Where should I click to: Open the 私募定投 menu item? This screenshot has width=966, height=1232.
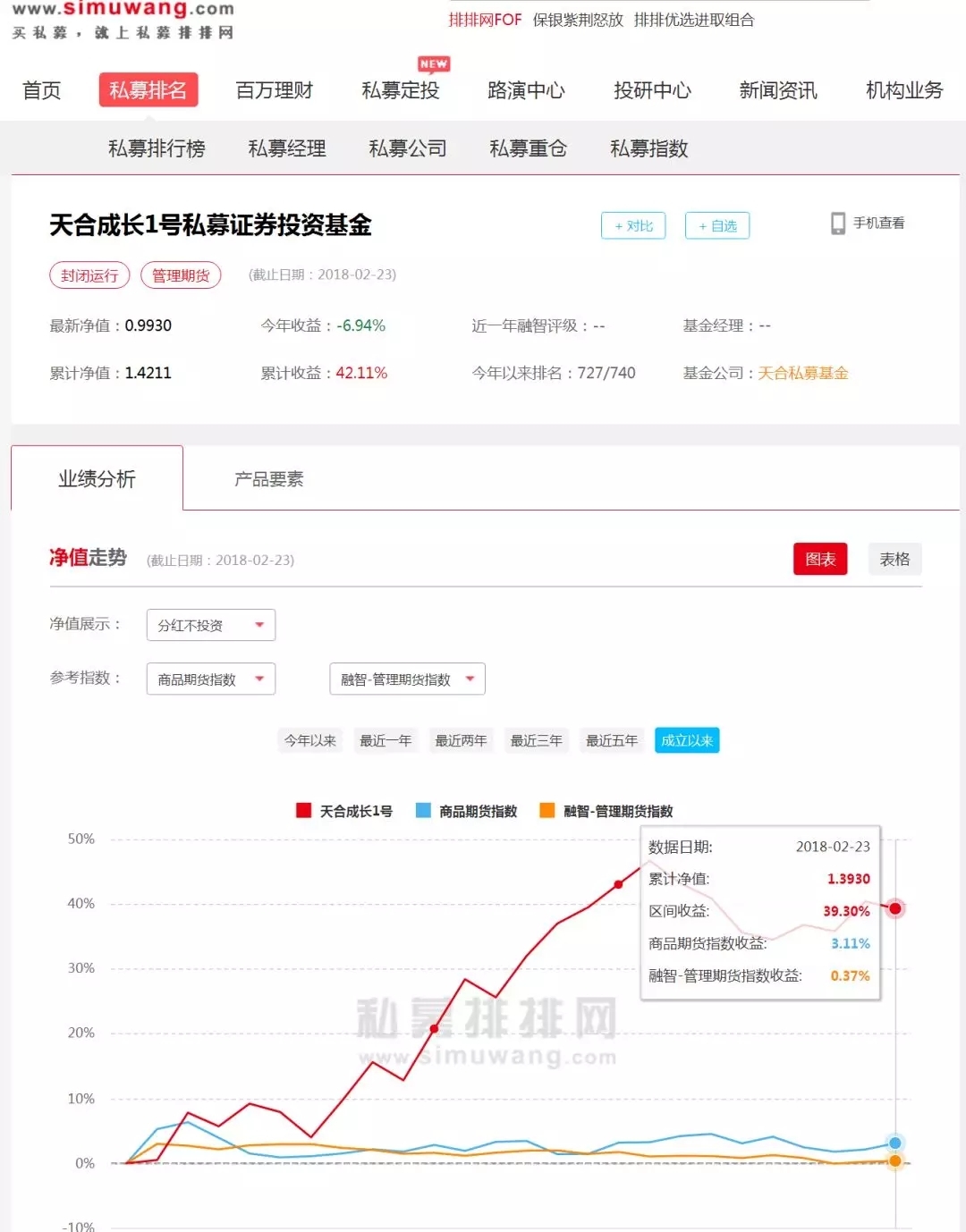pos(401,90)
